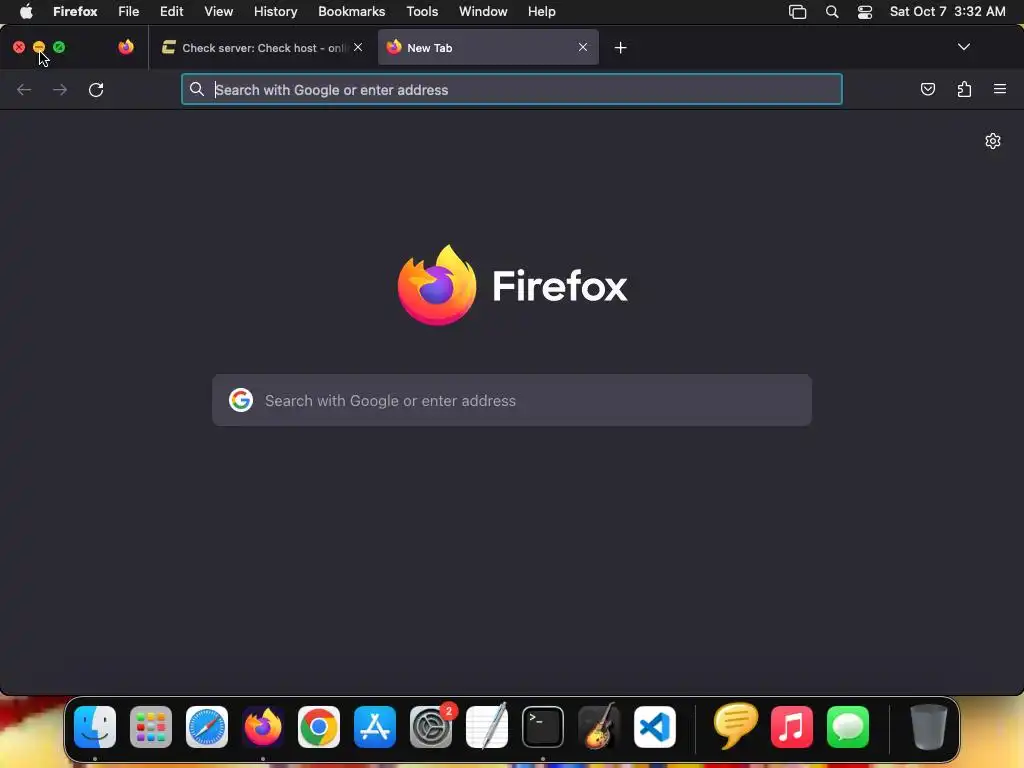This screenshot has height=768, width=1024.
Task: Close the Check server tab
Action: coord(358,47)
